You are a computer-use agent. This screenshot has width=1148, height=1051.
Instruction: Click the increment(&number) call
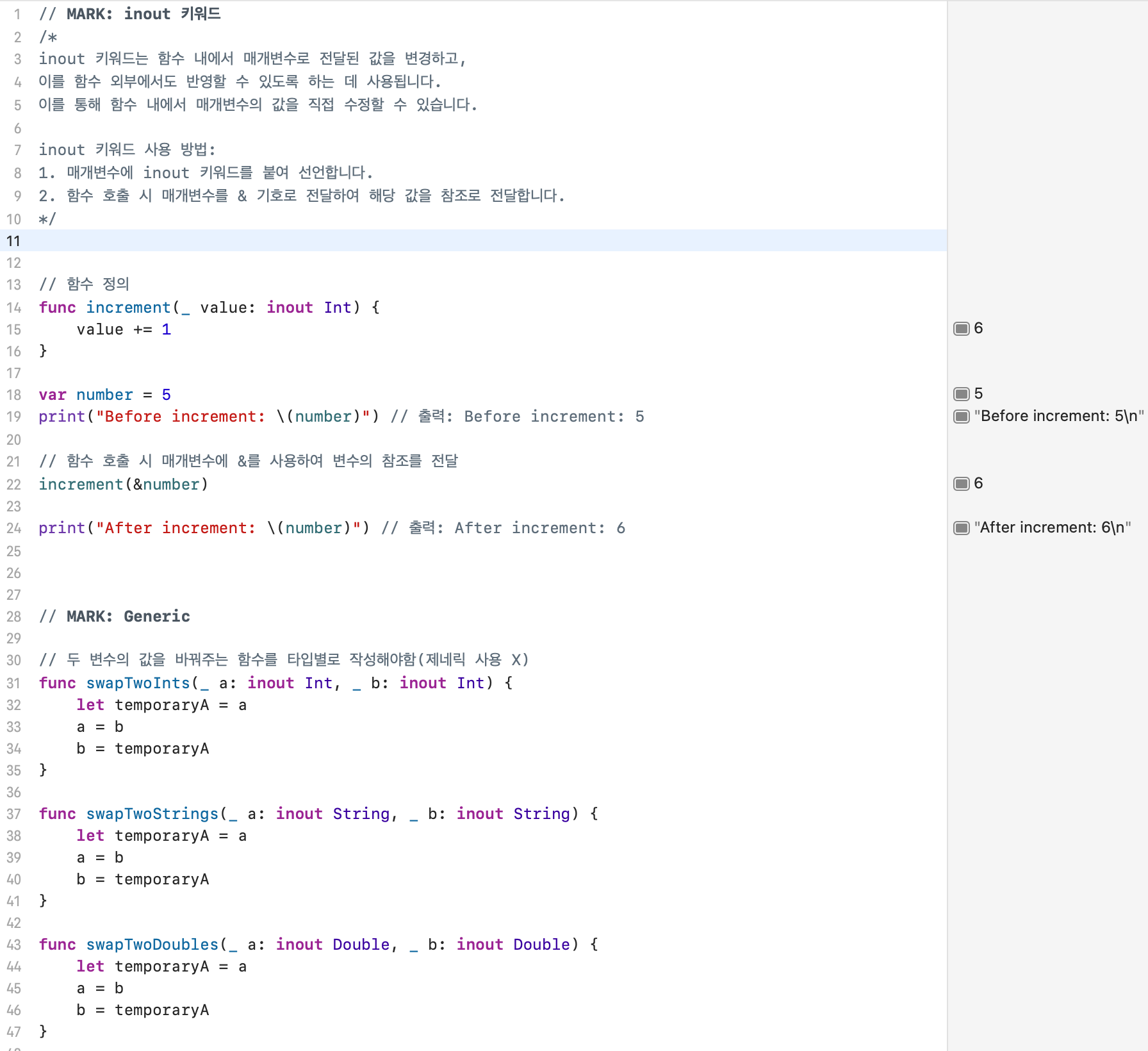click(124, 484)
